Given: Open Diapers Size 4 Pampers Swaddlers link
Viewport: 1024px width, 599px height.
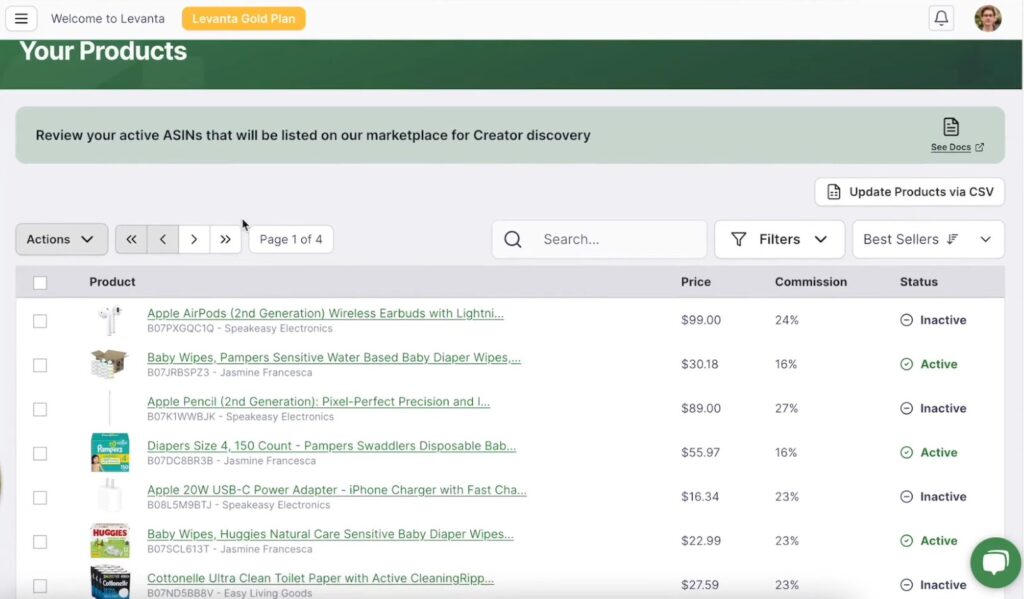Looking at the screenshot, I should click(331, 445).
